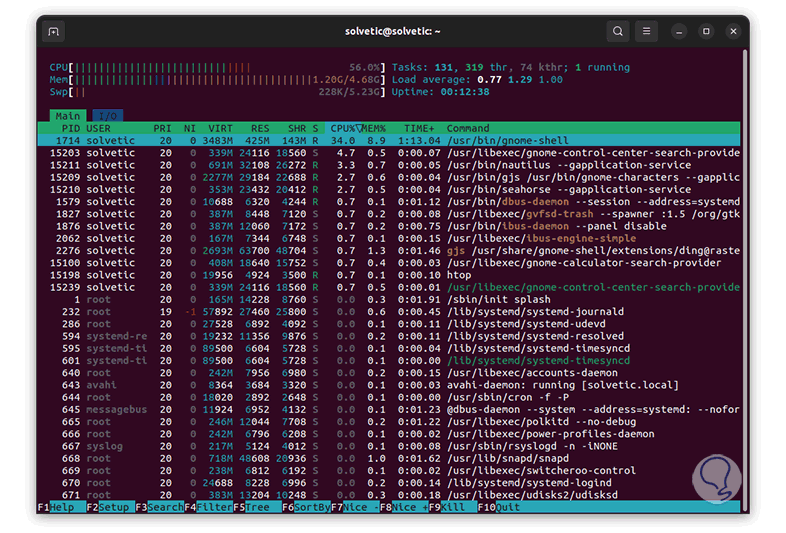786x533 pixels.
Task: Click F7 Nice - button
Action: (355, 507)
